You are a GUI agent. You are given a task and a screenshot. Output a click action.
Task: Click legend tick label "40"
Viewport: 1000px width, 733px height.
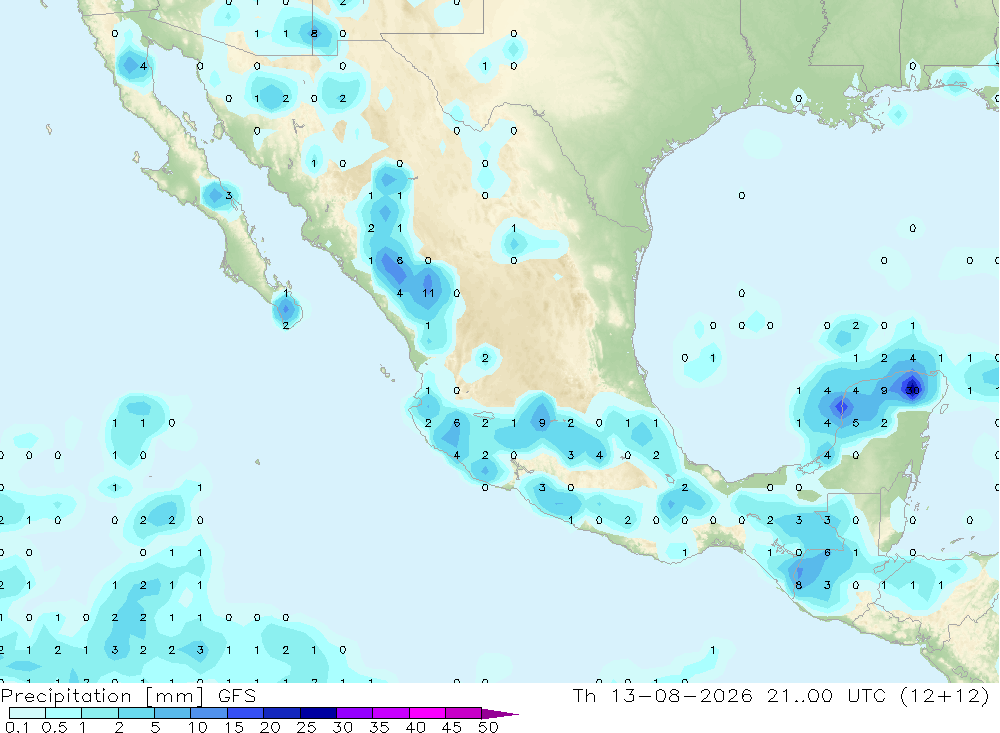click(416, 727)
